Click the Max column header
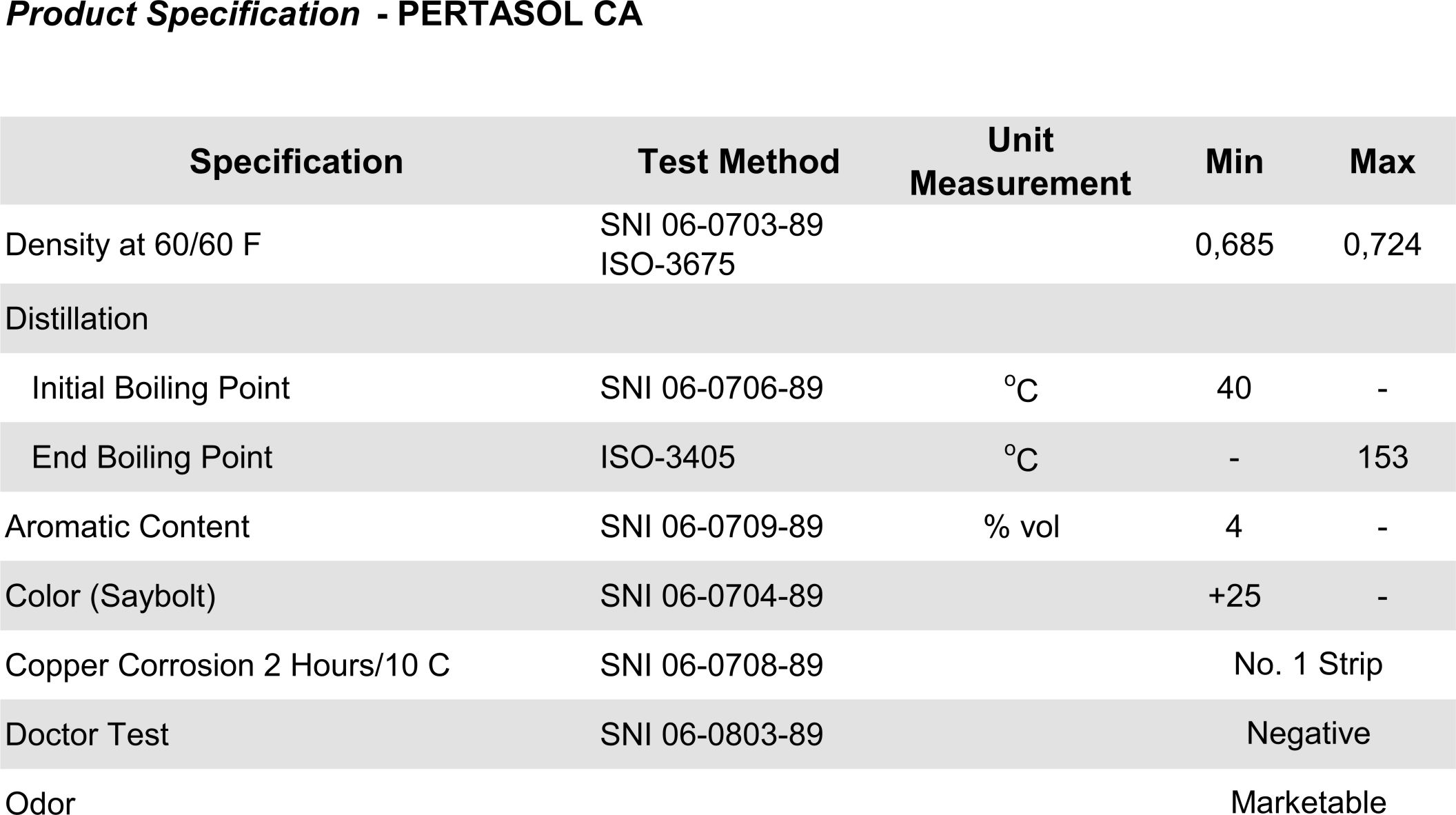This screenshot has width=1456, height=815. (x=1382, y=162)
